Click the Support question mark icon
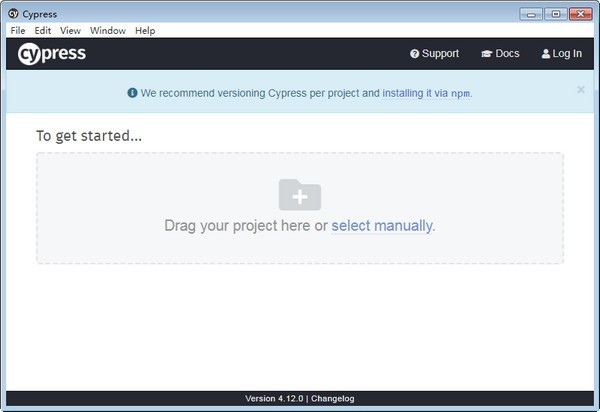The width and height of the screenshot is (600, 412). (414, 54)
